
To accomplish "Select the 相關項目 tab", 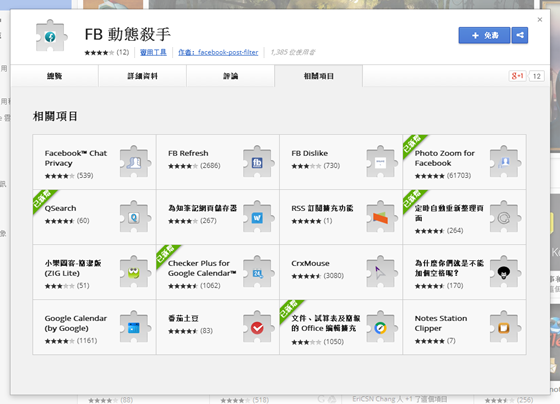I will point(319,76).
